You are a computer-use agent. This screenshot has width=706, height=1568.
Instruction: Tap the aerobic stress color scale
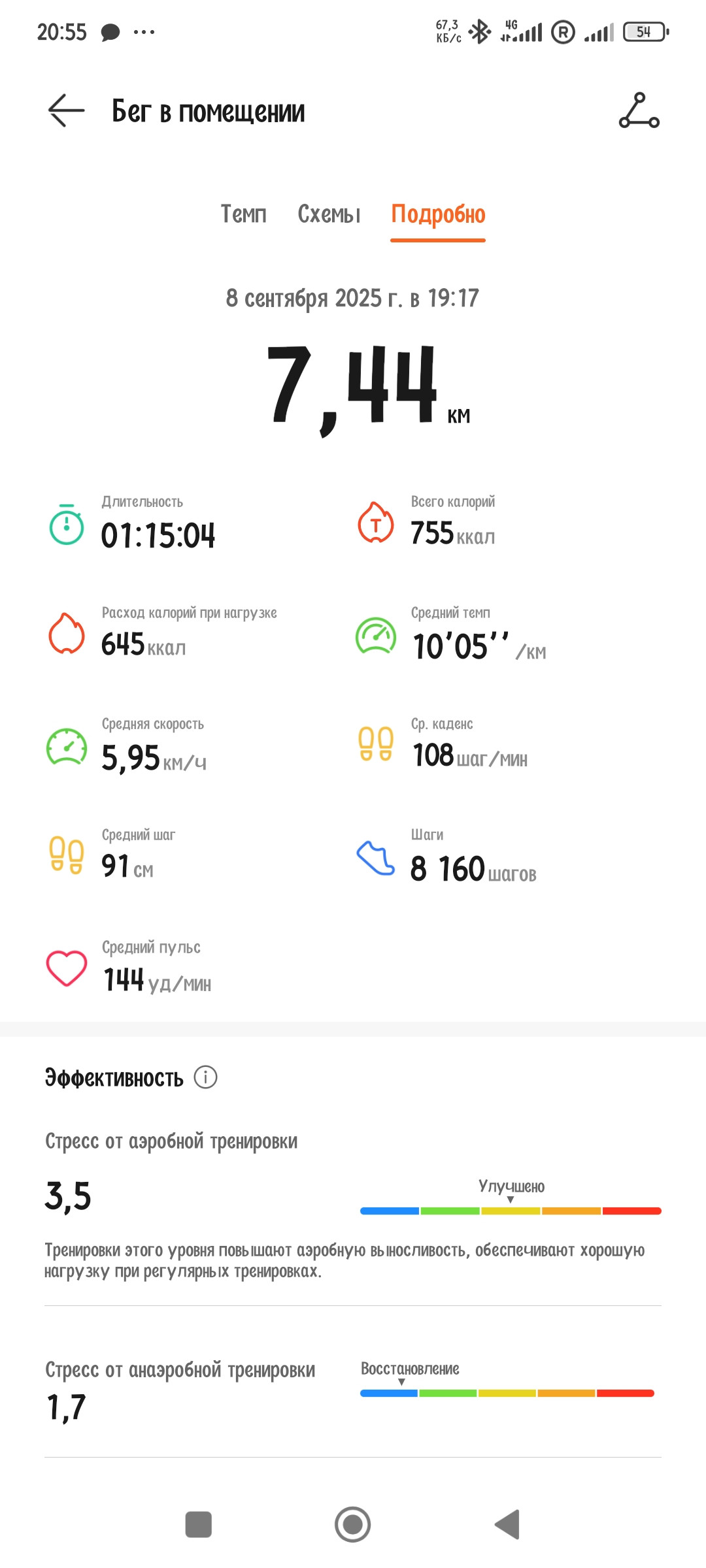pos(511,1211)
